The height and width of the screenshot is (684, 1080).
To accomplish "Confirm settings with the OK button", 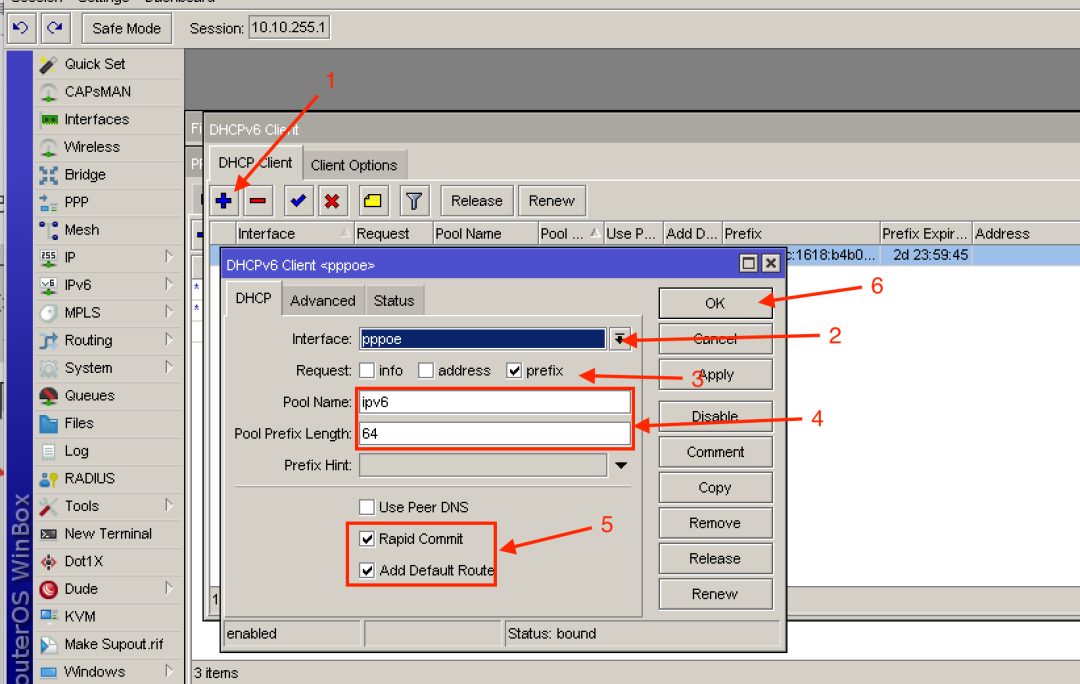I will (x=715, y=302).
